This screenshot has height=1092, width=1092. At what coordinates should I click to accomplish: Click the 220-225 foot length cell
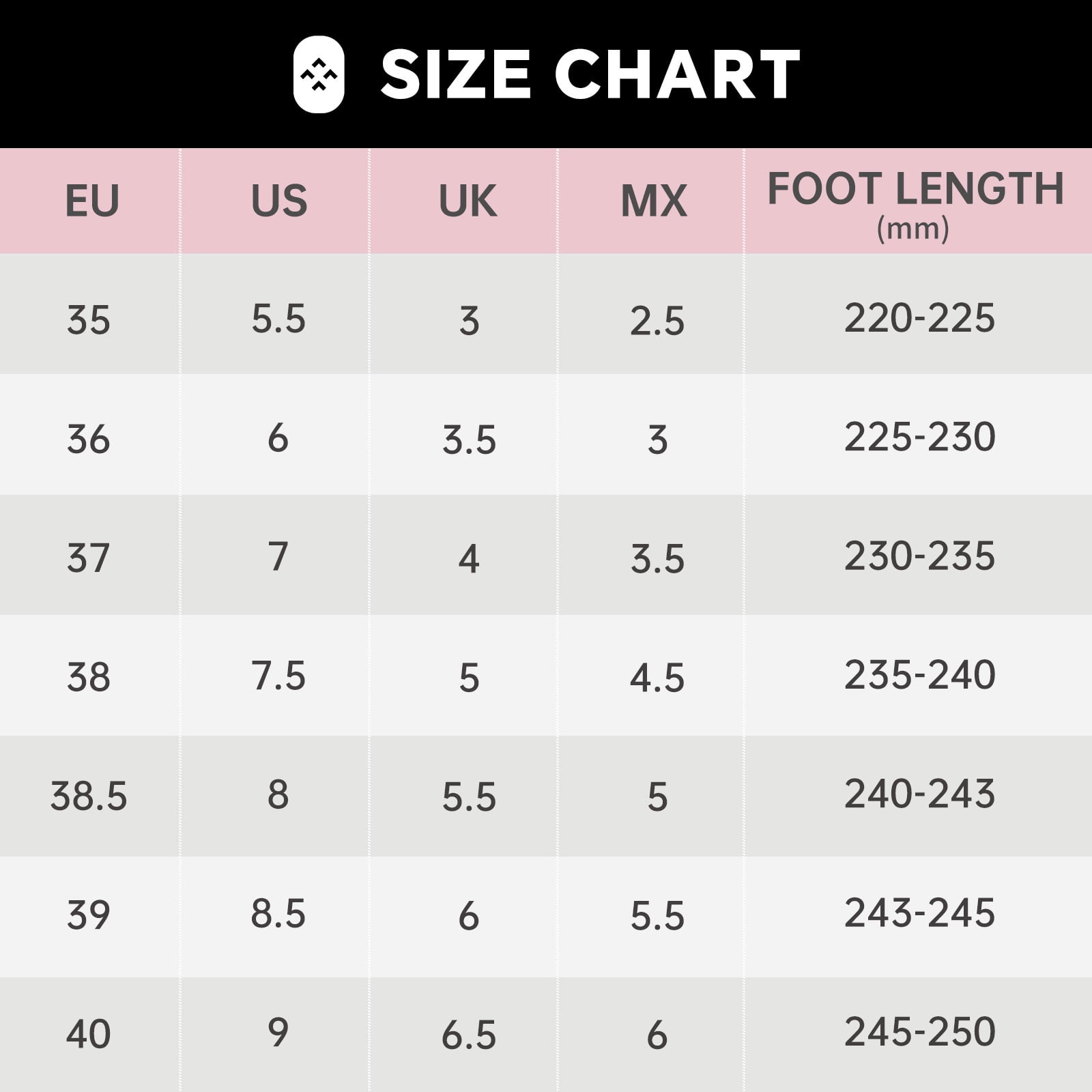(x=919, y=317)
